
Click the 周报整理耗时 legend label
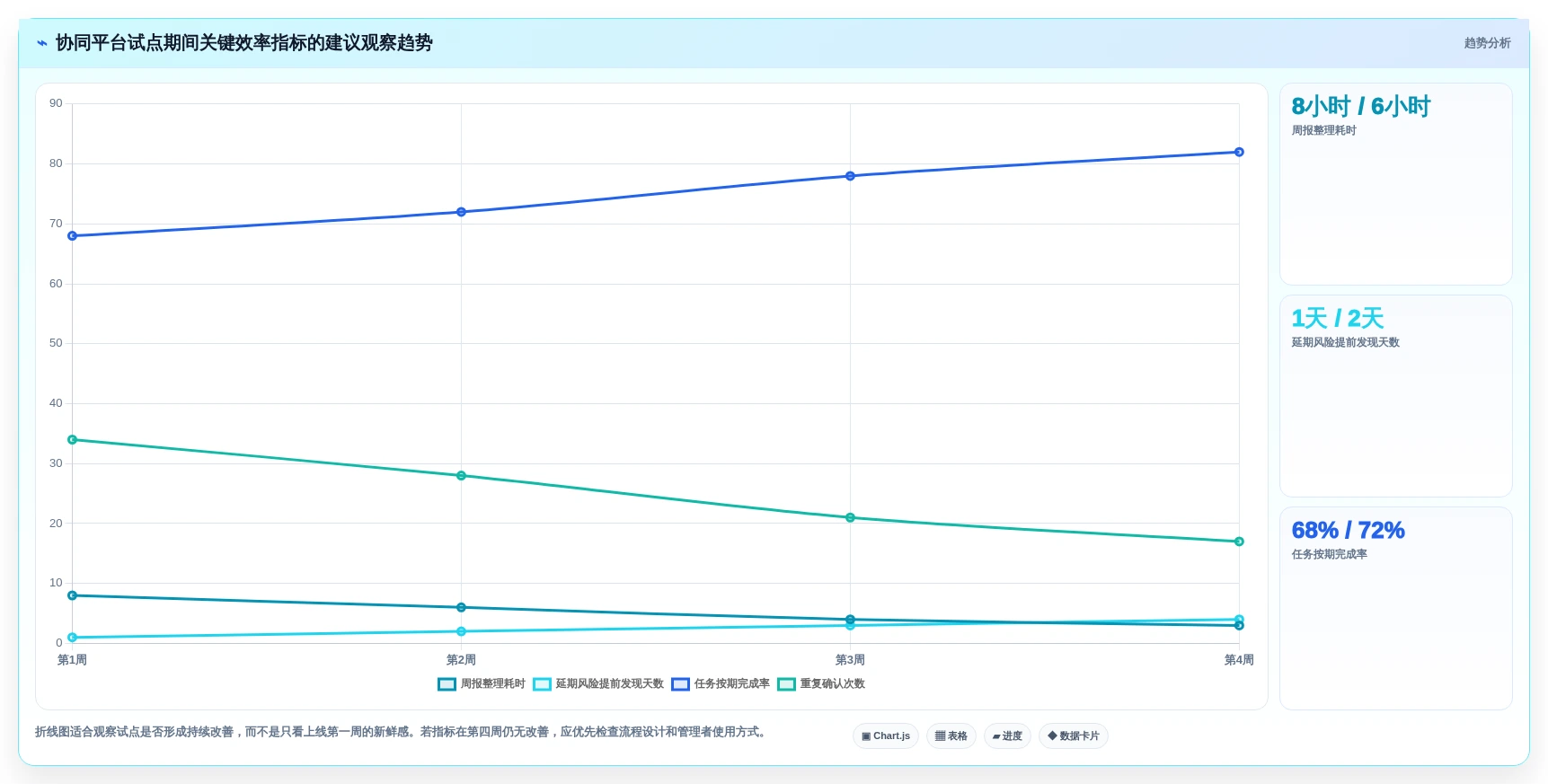[493, 684]
